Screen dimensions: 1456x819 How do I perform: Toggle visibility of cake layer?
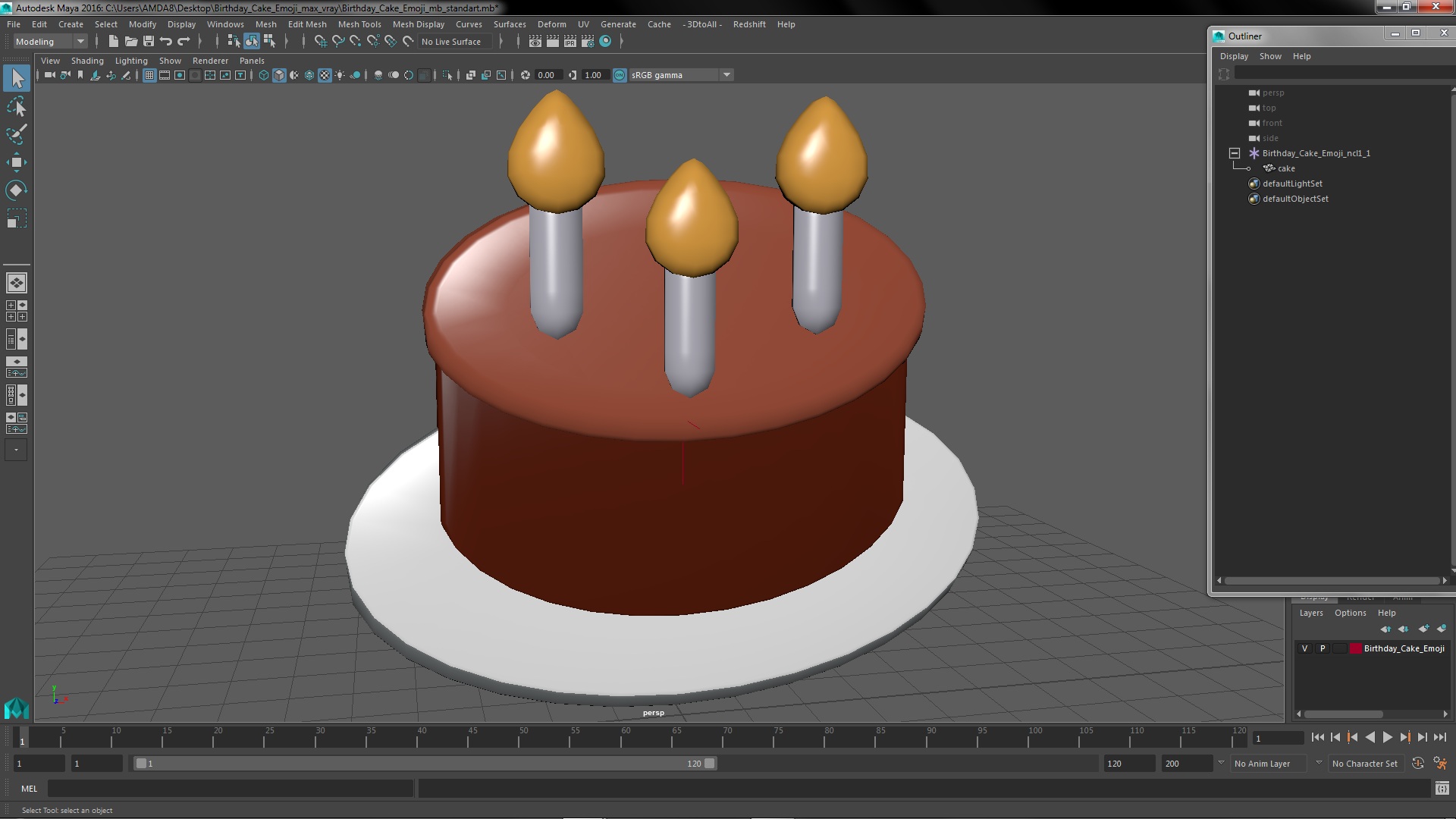click(1304, 647)
